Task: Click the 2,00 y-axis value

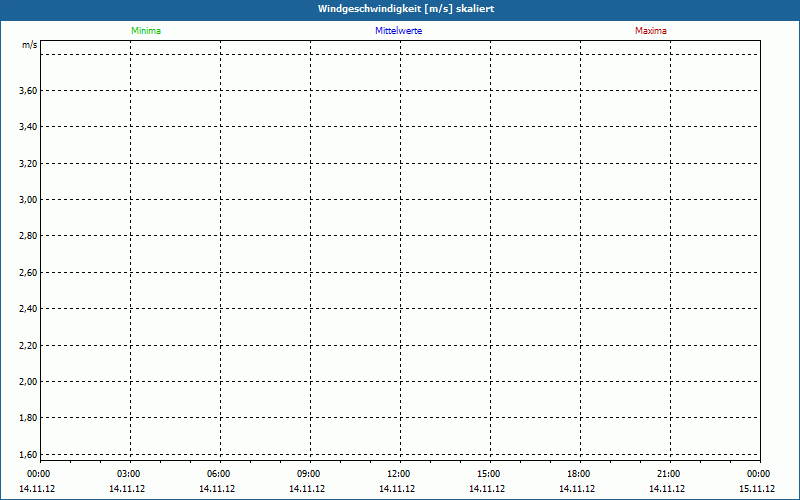Action: coord(28,382)
